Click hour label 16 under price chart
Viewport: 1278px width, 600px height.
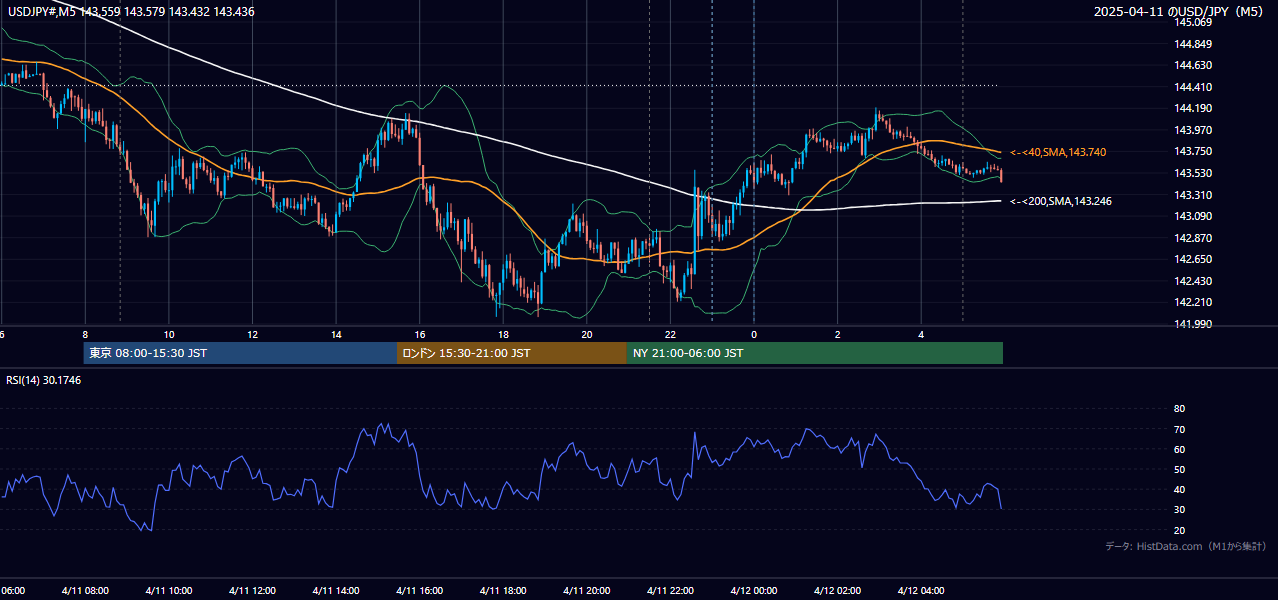420,334
